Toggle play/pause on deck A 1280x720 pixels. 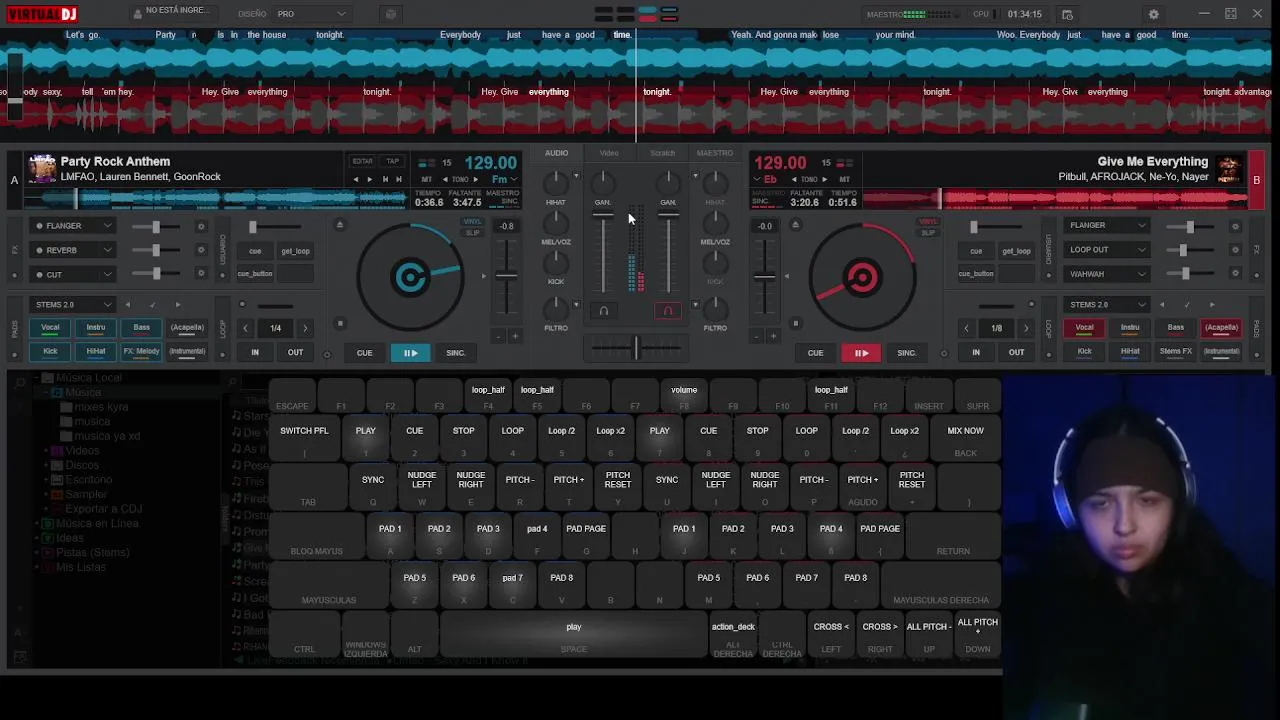410,353
